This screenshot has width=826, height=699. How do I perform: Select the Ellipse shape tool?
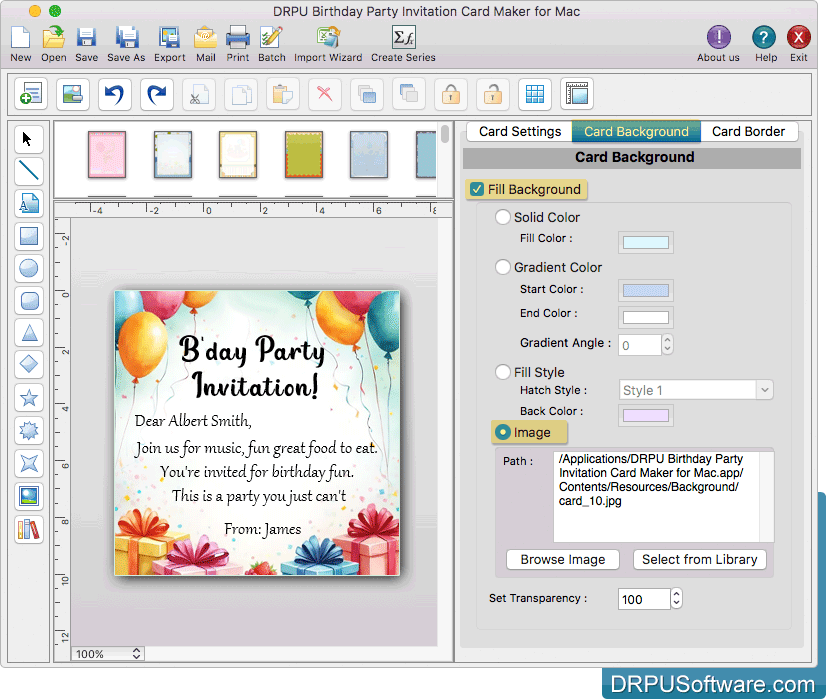[28, 268]
